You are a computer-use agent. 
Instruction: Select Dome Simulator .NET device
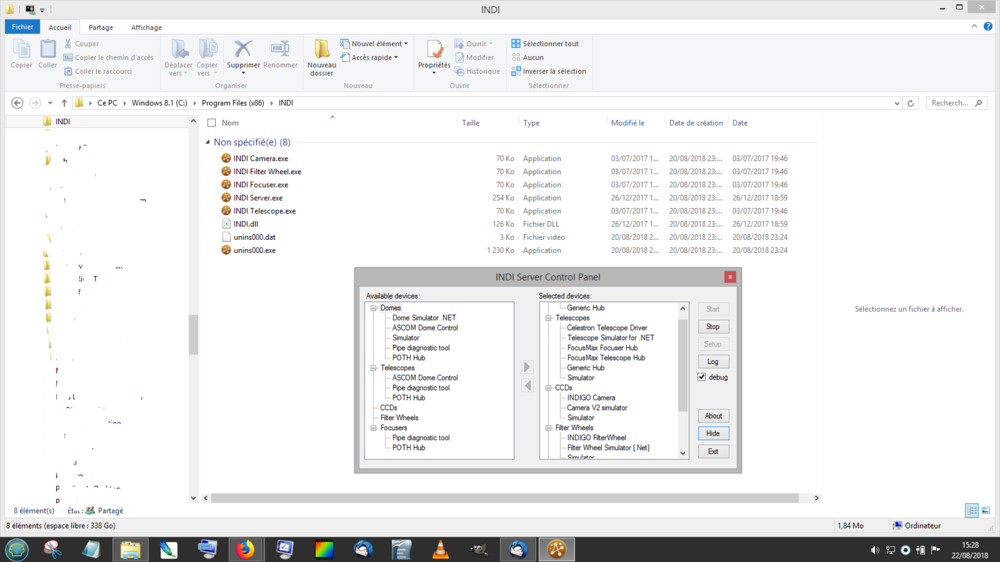[x=424, y=318]
